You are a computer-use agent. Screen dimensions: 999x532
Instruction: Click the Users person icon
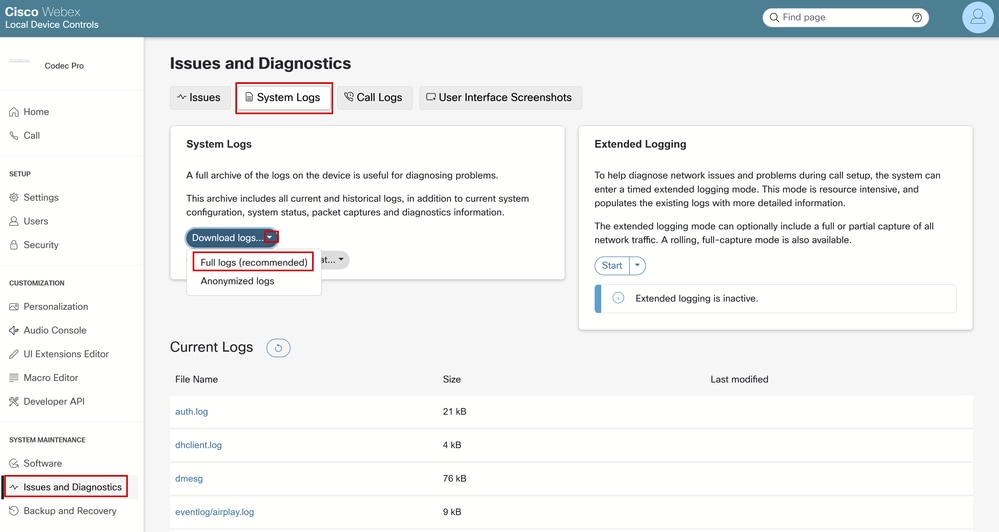(13, 221)
